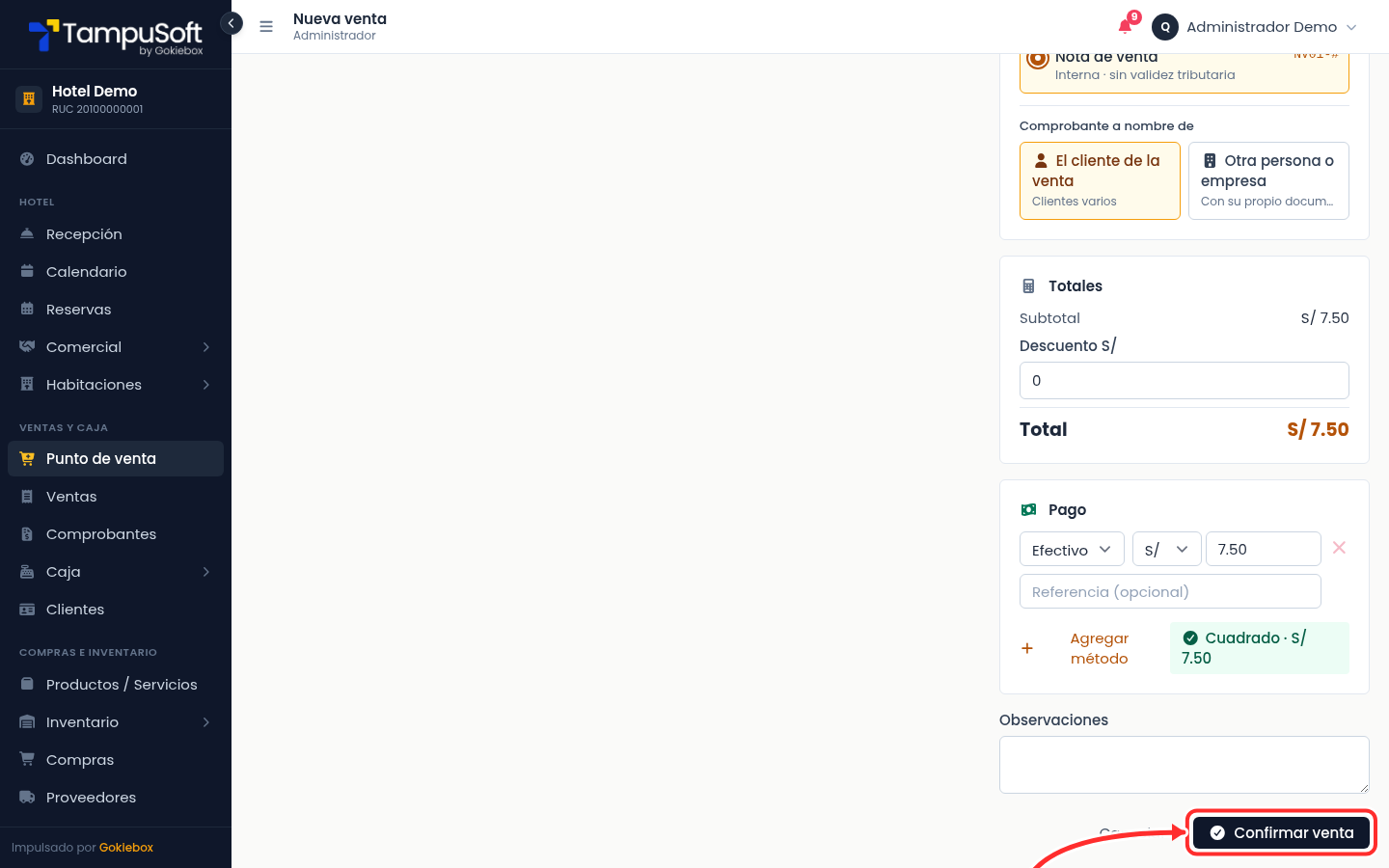1389x868 pixels.
Task: Open the Proveedores page
Action: point(116,798)
